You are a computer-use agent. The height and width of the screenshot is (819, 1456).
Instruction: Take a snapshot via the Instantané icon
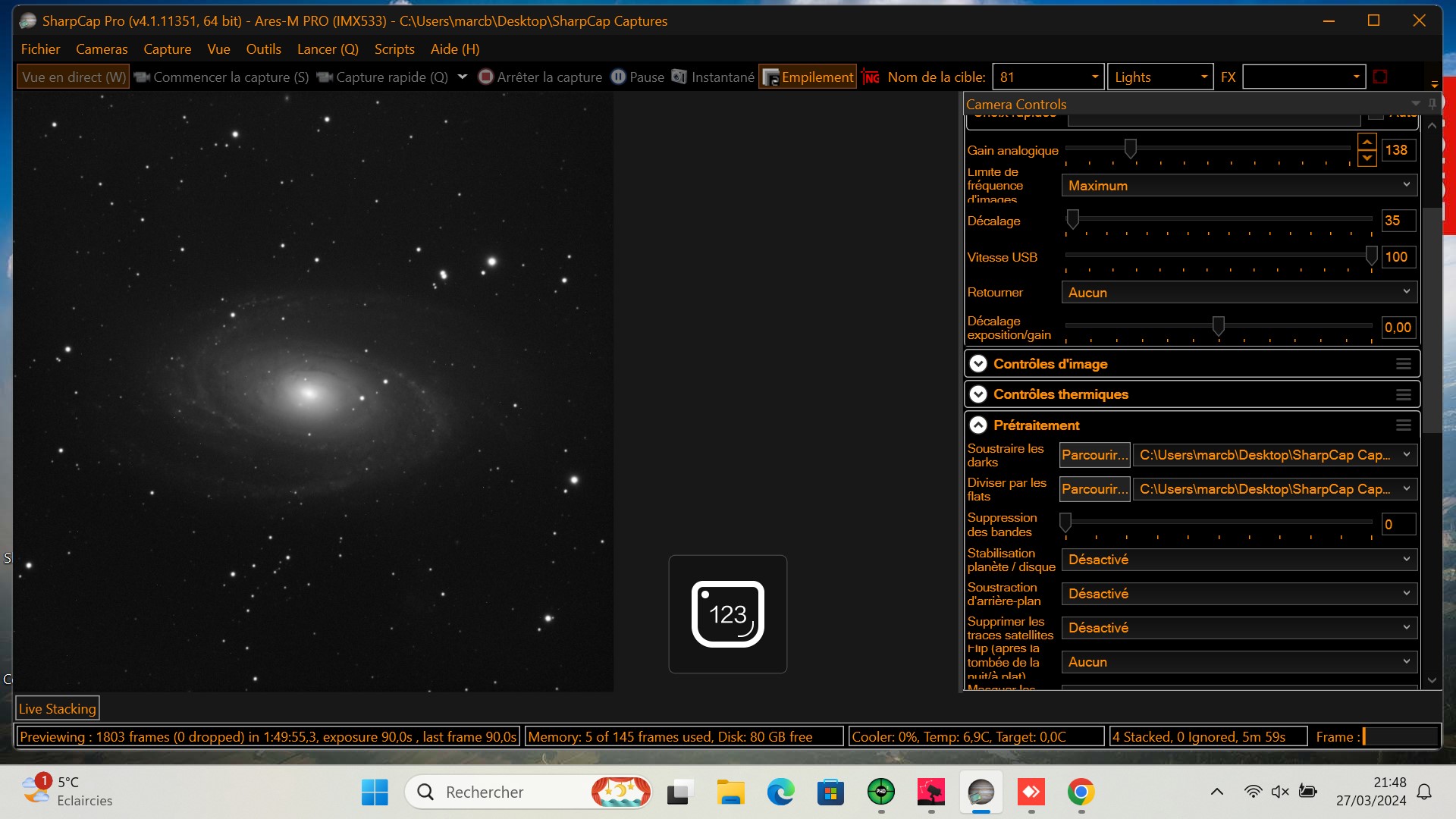tap(677, 77)
